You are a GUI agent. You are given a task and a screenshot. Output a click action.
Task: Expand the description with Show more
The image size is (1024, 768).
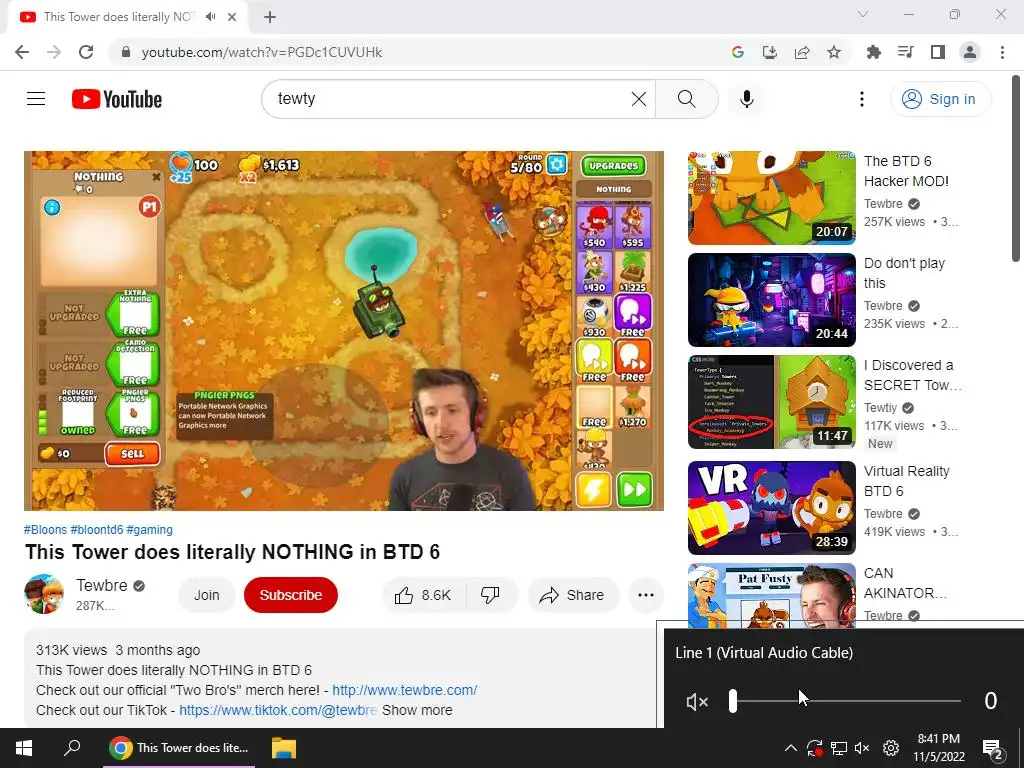[417, 710]
